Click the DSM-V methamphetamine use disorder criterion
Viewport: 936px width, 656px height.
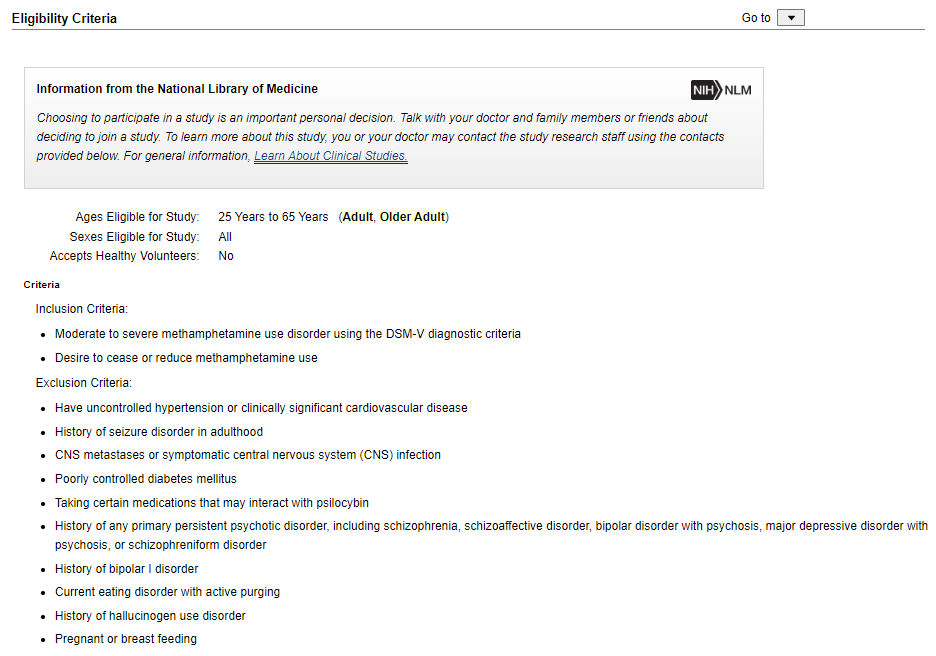point(287,334)
